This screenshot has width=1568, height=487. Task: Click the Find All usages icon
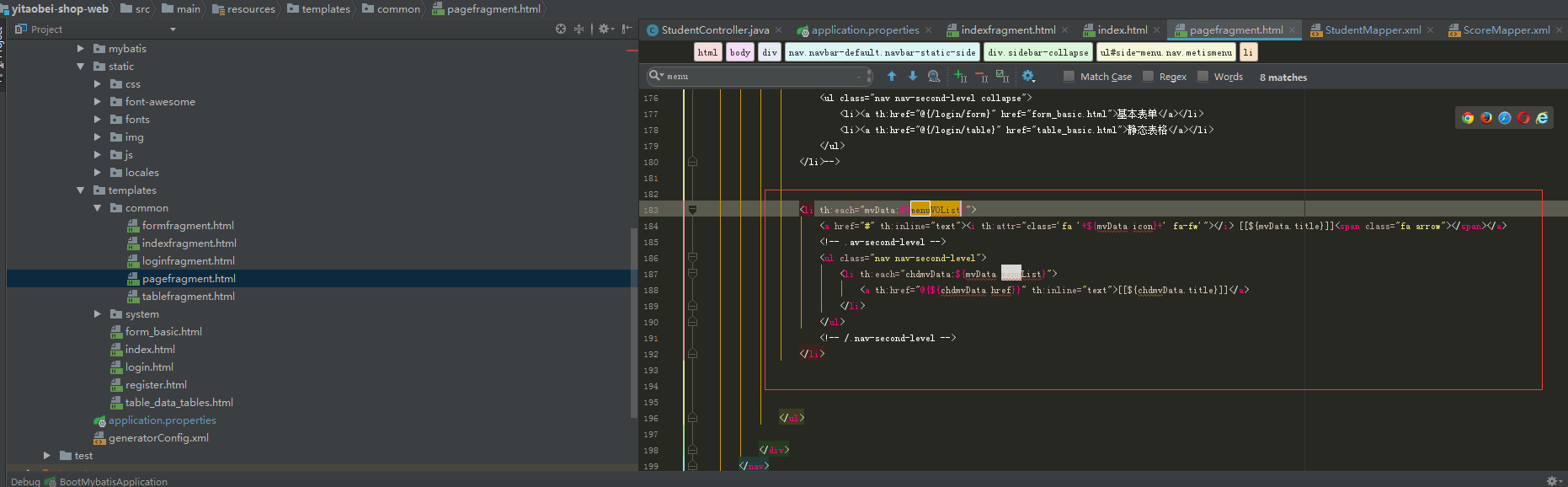pyautogui.click(x=934, y=77)
